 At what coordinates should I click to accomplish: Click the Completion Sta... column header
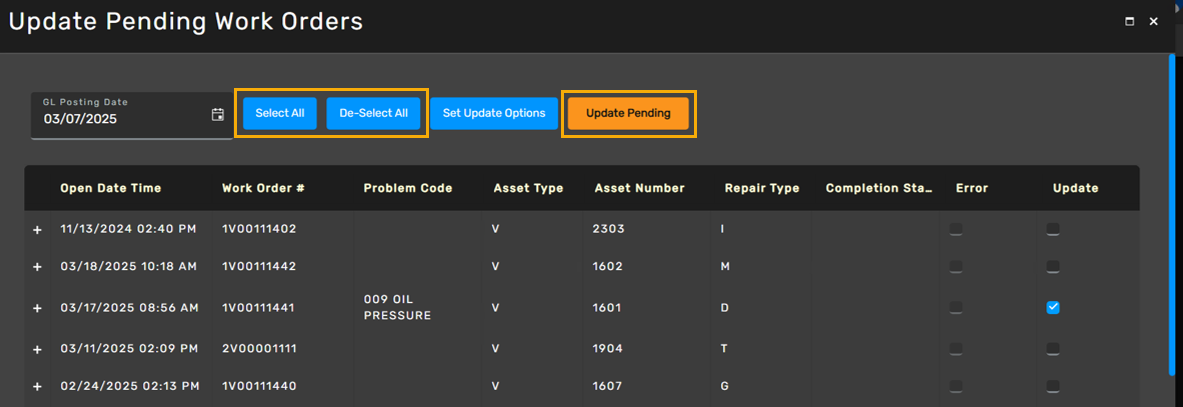879,188
